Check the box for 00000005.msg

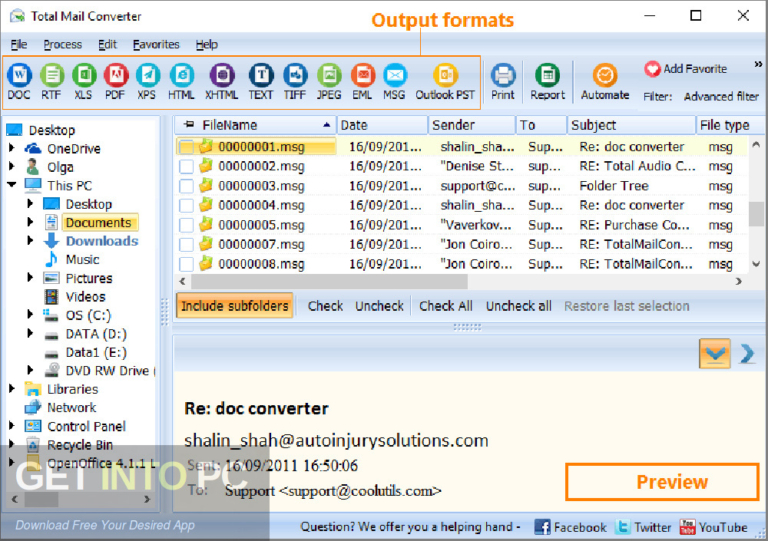point(186,225)
